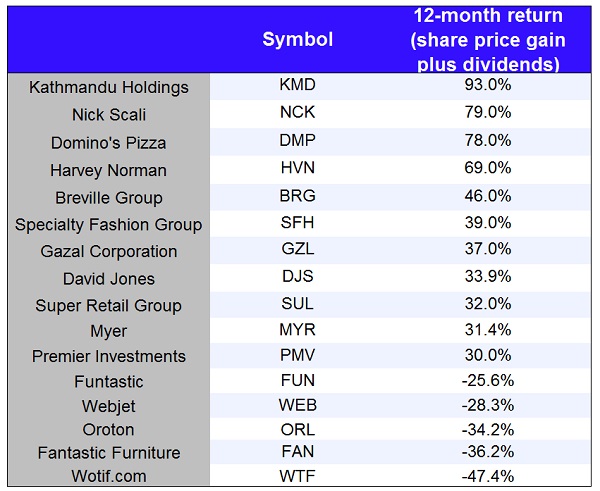The height and width of the screenshot is (491, 600).
Task: Select David Jones' 33.9% return value
Action: pyautogui.click(x=489, y=278)
